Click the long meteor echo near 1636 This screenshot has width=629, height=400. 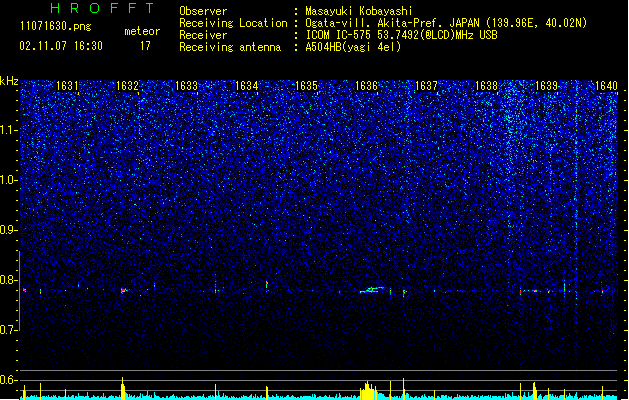[x=372, y=290]
